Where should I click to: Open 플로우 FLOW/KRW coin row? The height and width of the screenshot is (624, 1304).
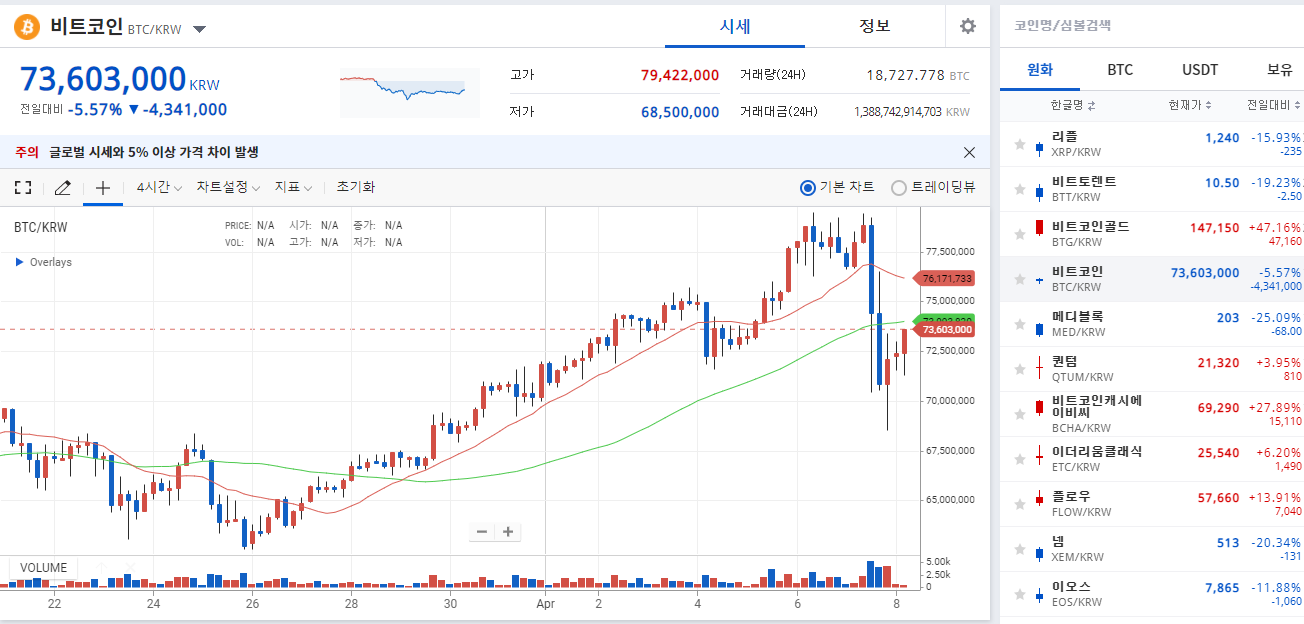(x=1152, y=504)
